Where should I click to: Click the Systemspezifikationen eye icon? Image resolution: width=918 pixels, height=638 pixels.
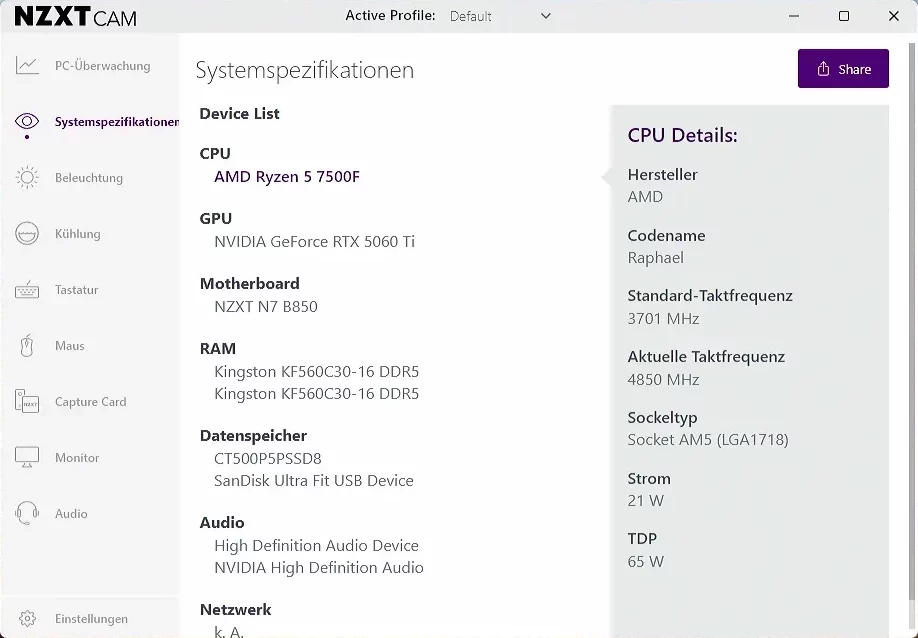pos(27,122)
